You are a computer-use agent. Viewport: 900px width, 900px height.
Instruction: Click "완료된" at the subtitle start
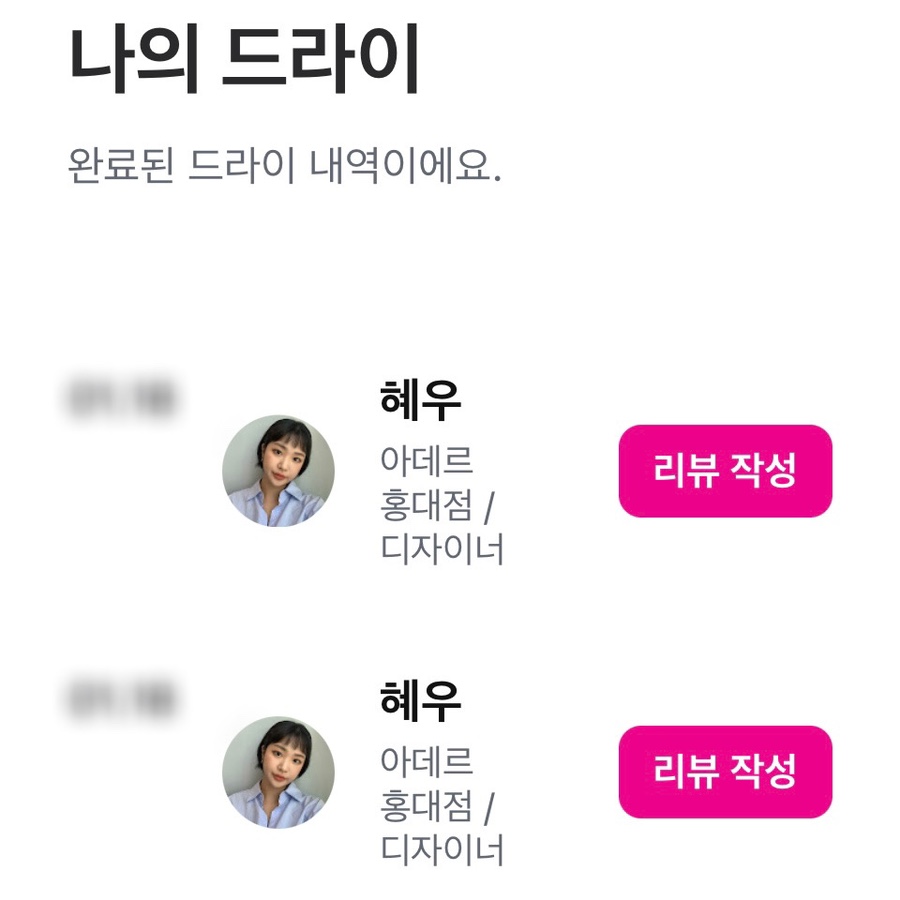(x=120, y=166)
